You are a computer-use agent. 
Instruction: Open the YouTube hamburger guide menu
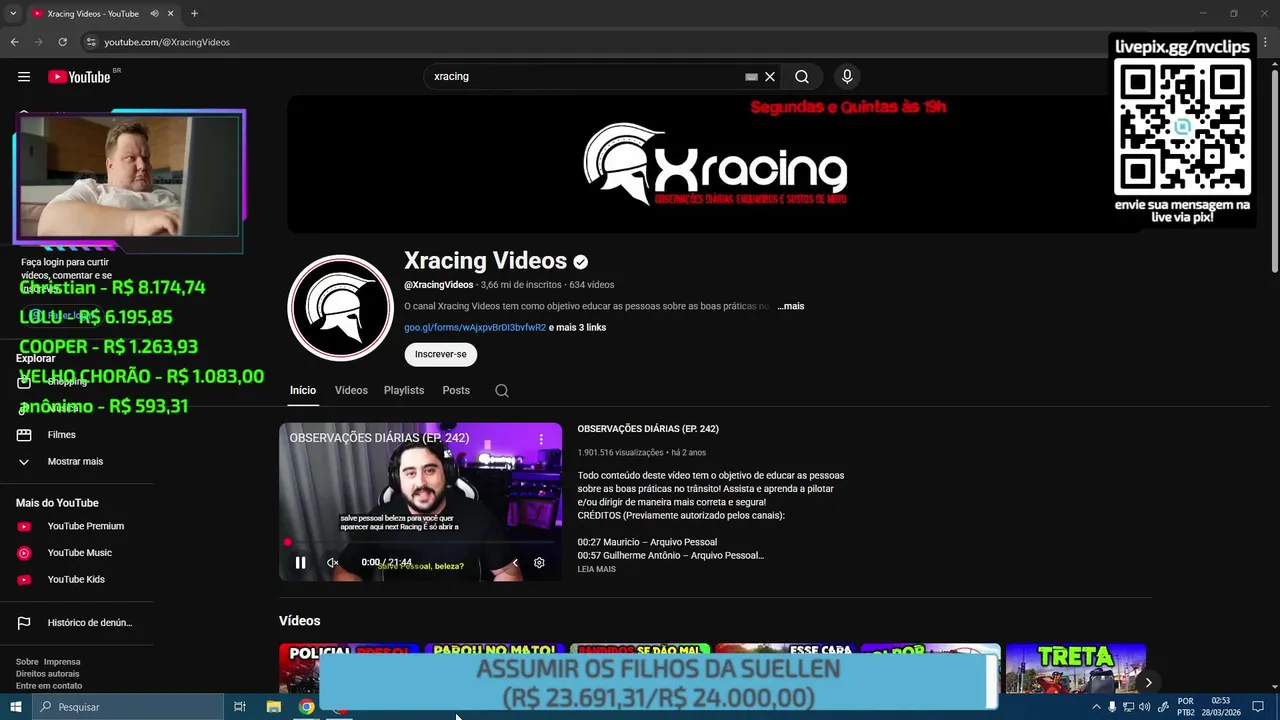pyautogui.click(x=24, y=77)
